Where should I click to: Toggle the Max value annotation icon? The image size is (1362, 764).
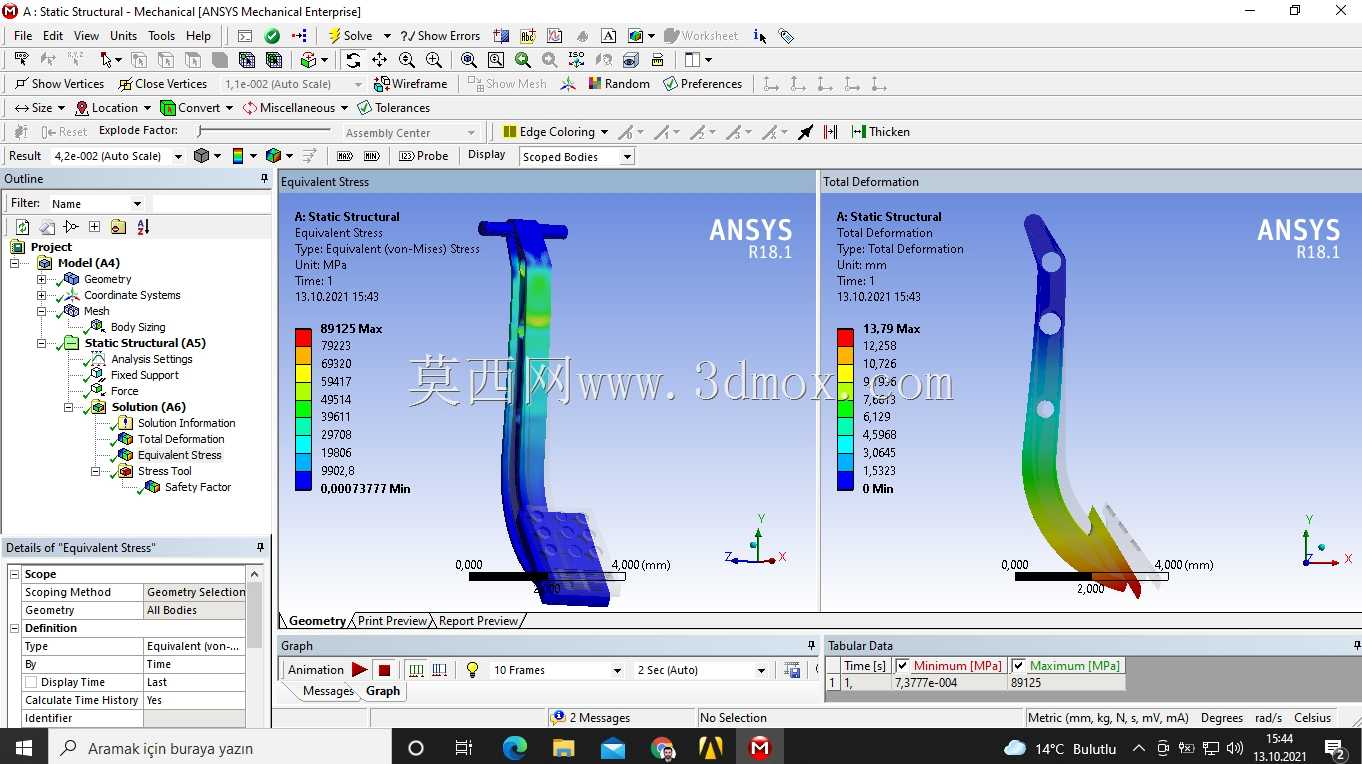click(345, 156)
